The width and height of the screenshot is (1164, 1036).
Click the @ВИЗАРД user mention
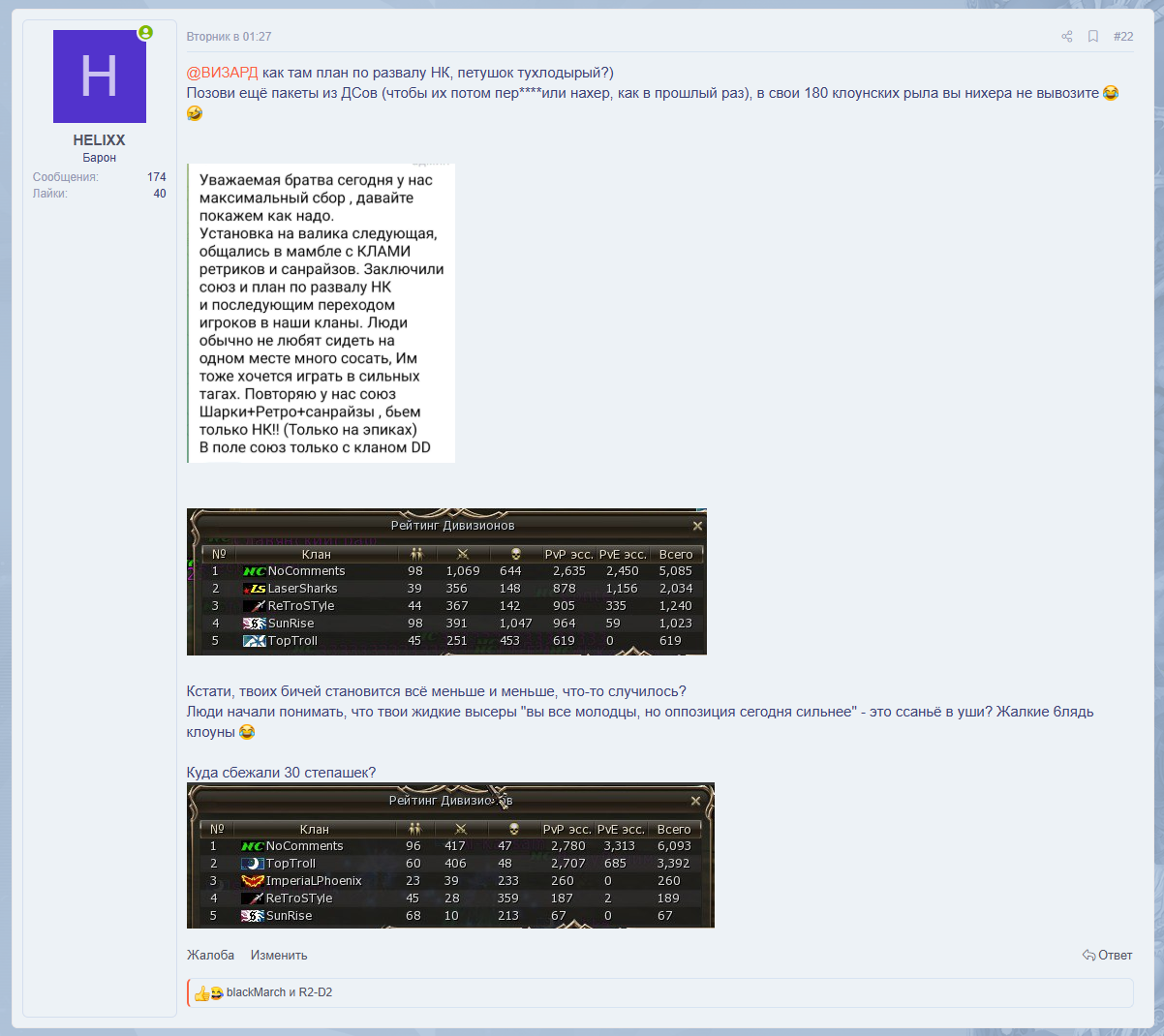coord(222,73)
